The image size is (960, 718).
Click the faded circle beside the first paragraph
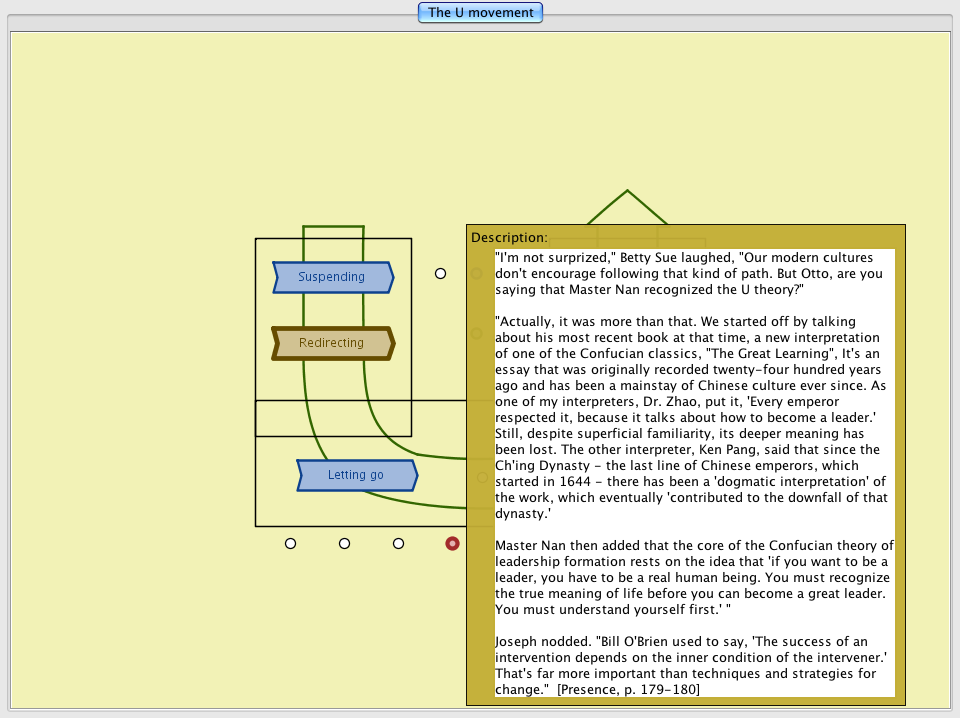point(477,273)
